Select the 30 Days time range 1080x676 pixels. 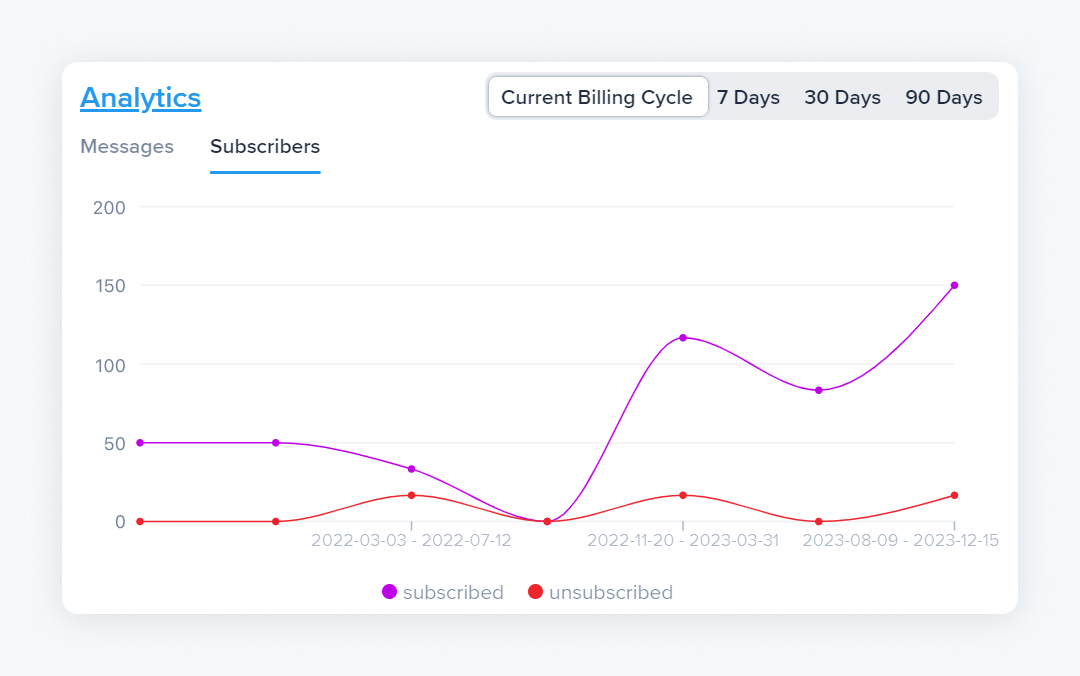[842, 97]
